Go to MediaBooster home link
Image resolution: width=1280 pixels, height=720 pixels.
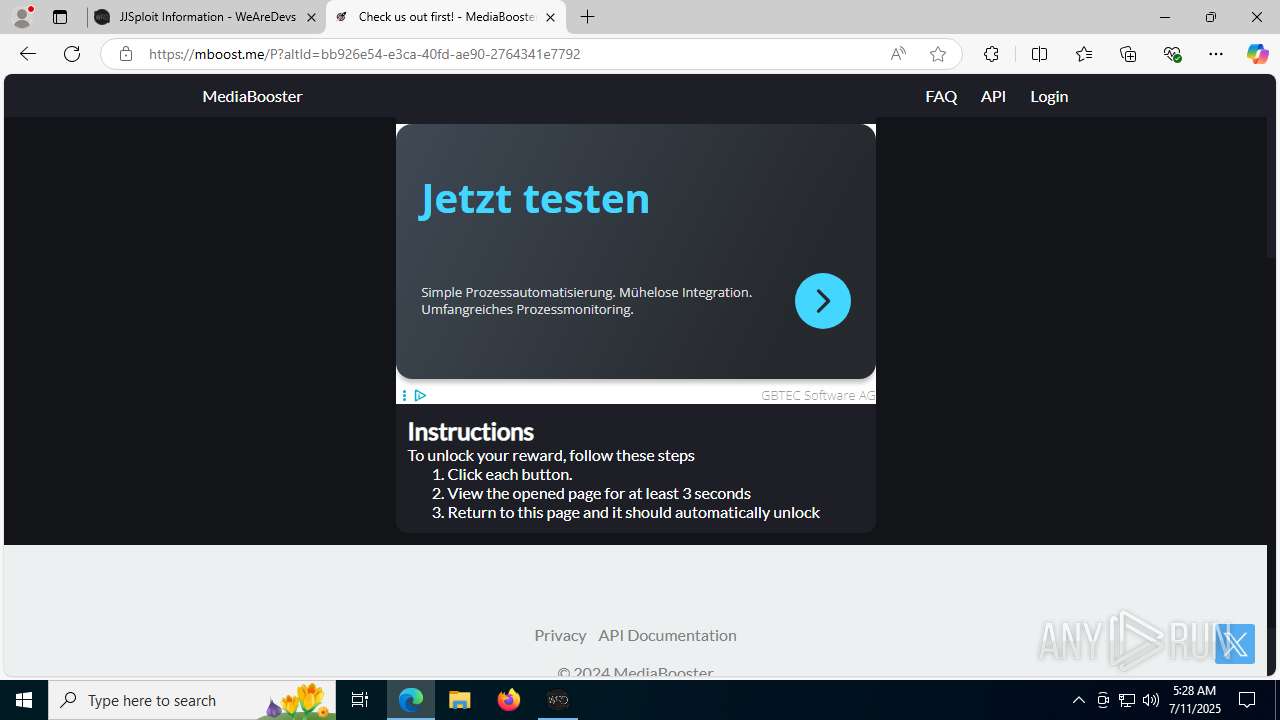point(252,96)
